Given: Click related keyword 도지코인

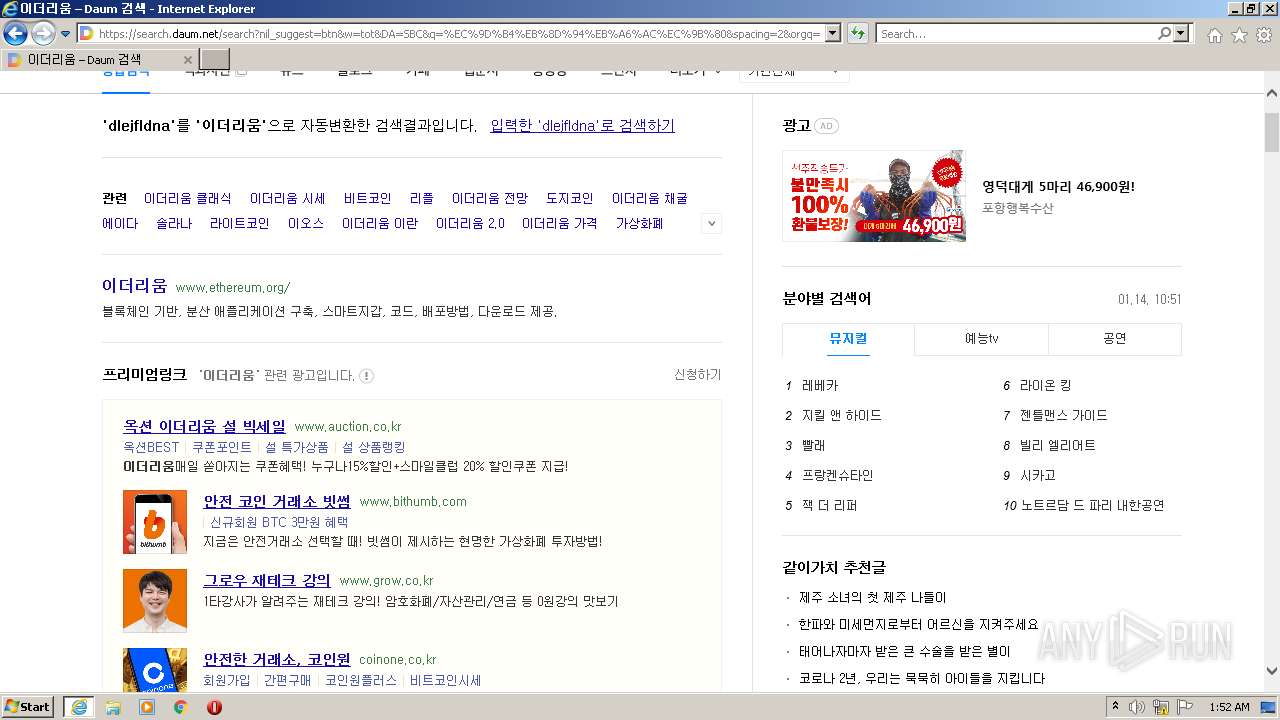Looking at the screenshot, I should pos(569,198).
